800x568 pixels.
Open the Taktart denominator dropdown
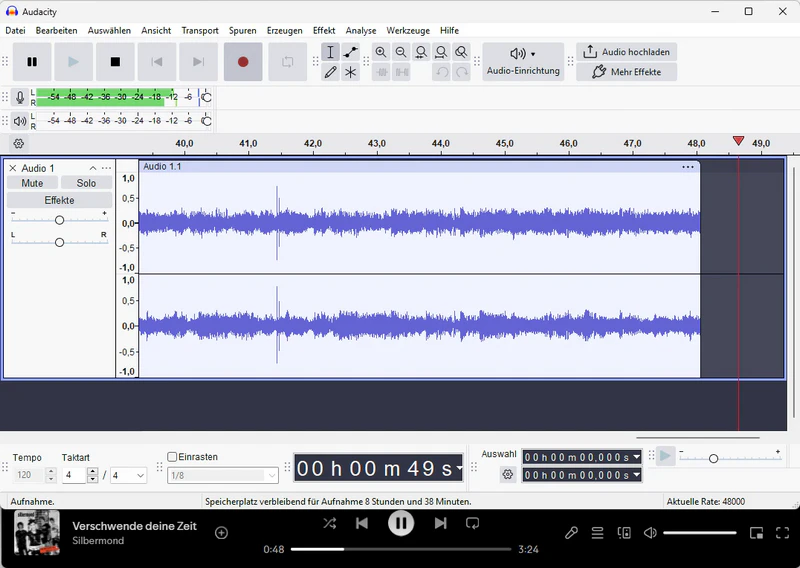coord(128,475)
